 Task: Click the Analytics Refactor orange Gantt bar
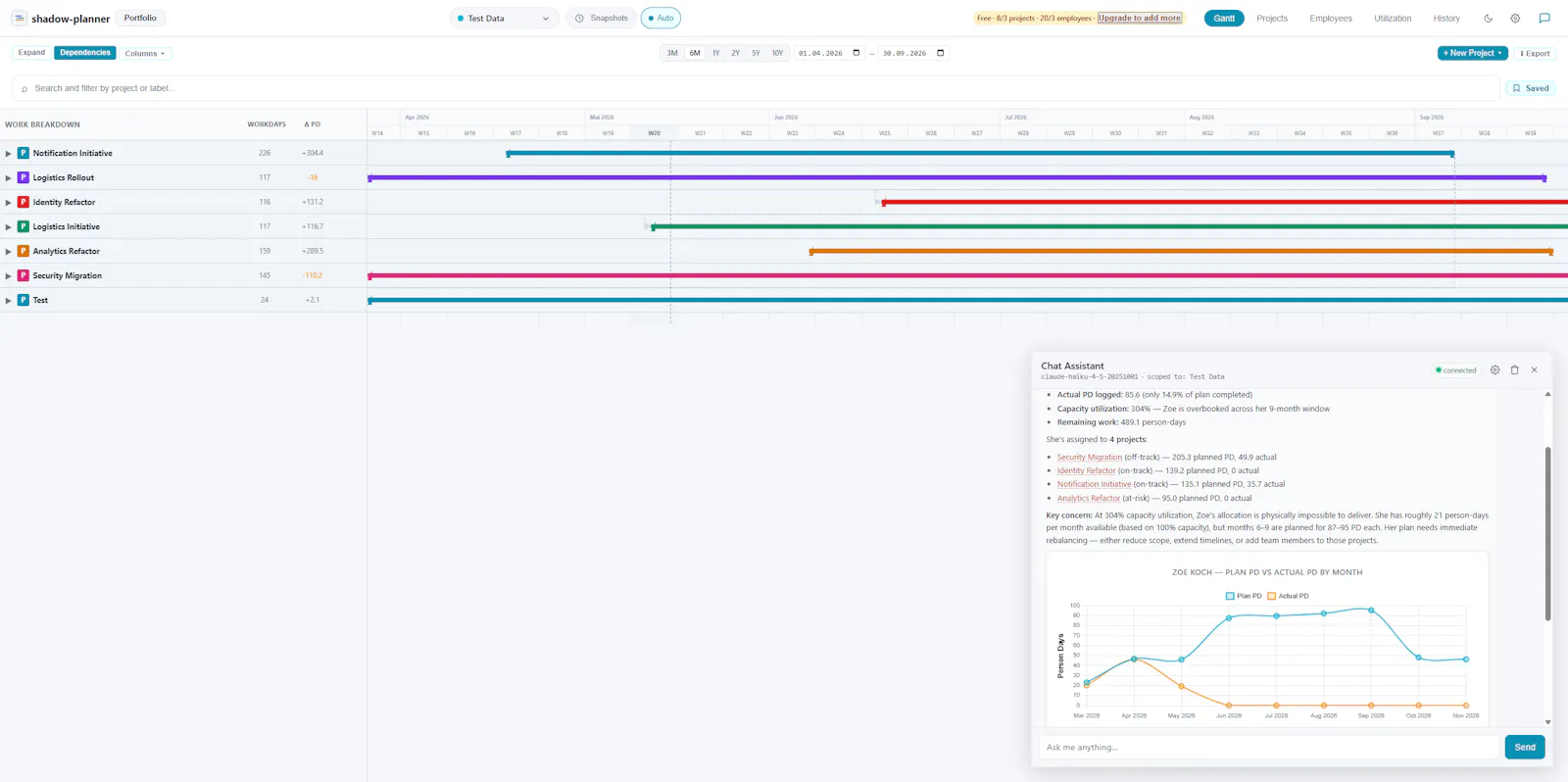1181,251
